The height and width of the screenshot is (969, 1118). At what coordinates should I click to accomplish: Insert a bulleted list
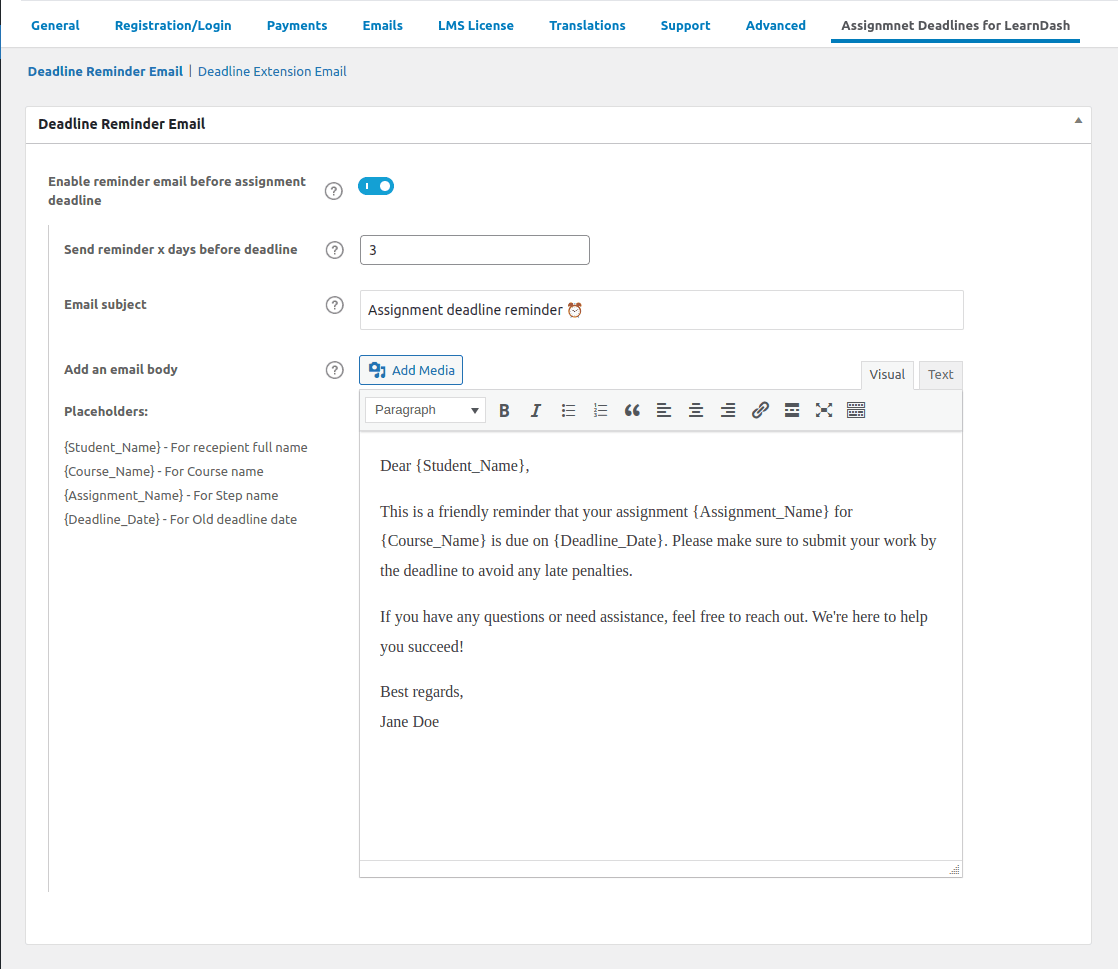tap(568, 410)
